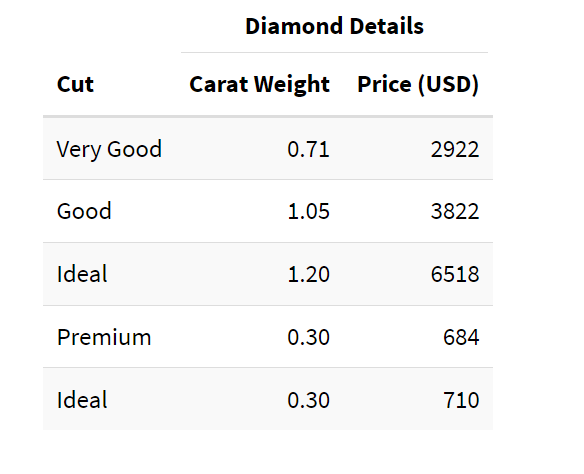Image resolution: width=584 pixels, height=474 pixels.
Task: Select the Cut column header
Action: [75, 84]
